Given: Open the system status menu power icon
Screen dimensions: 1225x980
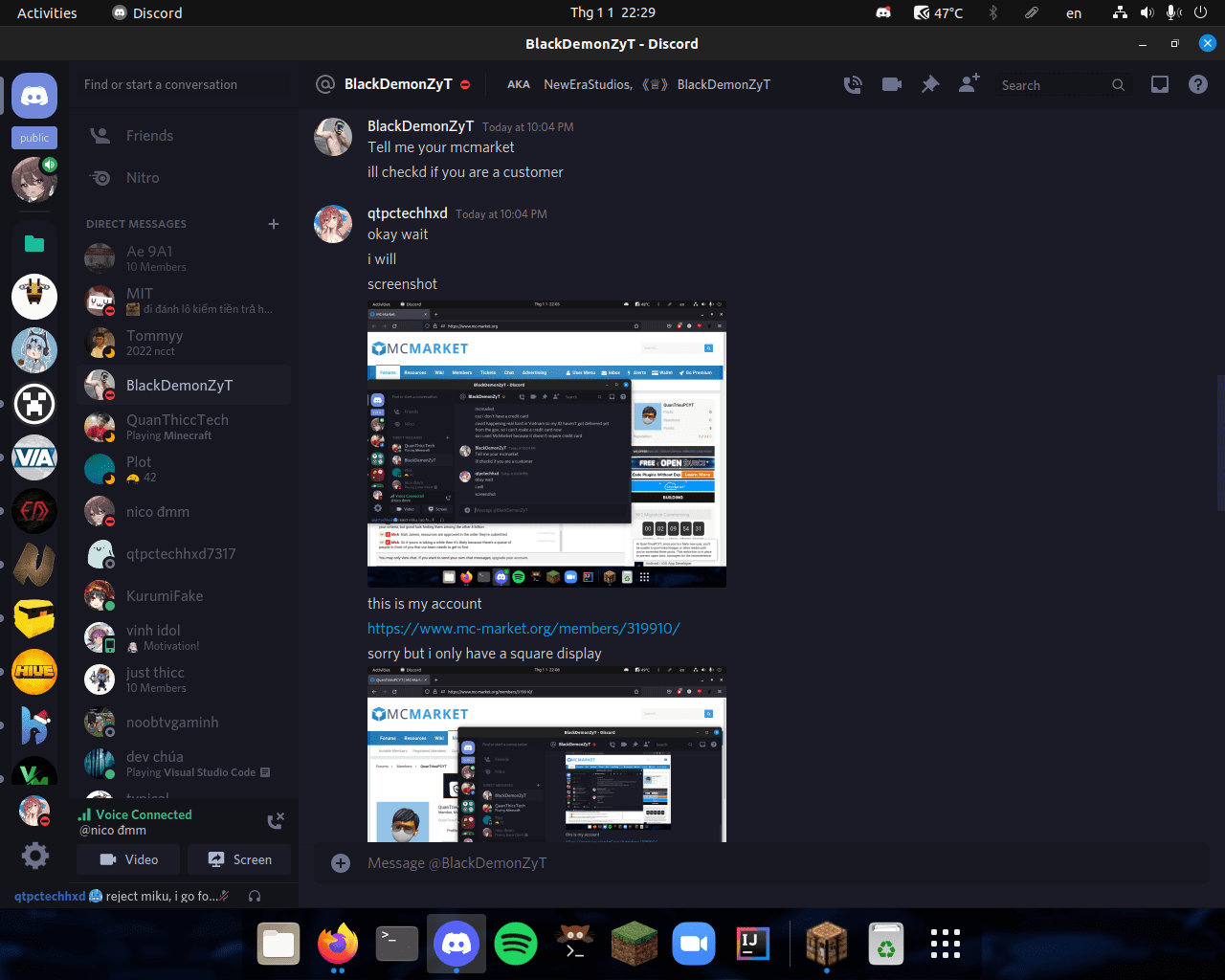Looking at the screenshot, I should click(x=1200, y=12).
